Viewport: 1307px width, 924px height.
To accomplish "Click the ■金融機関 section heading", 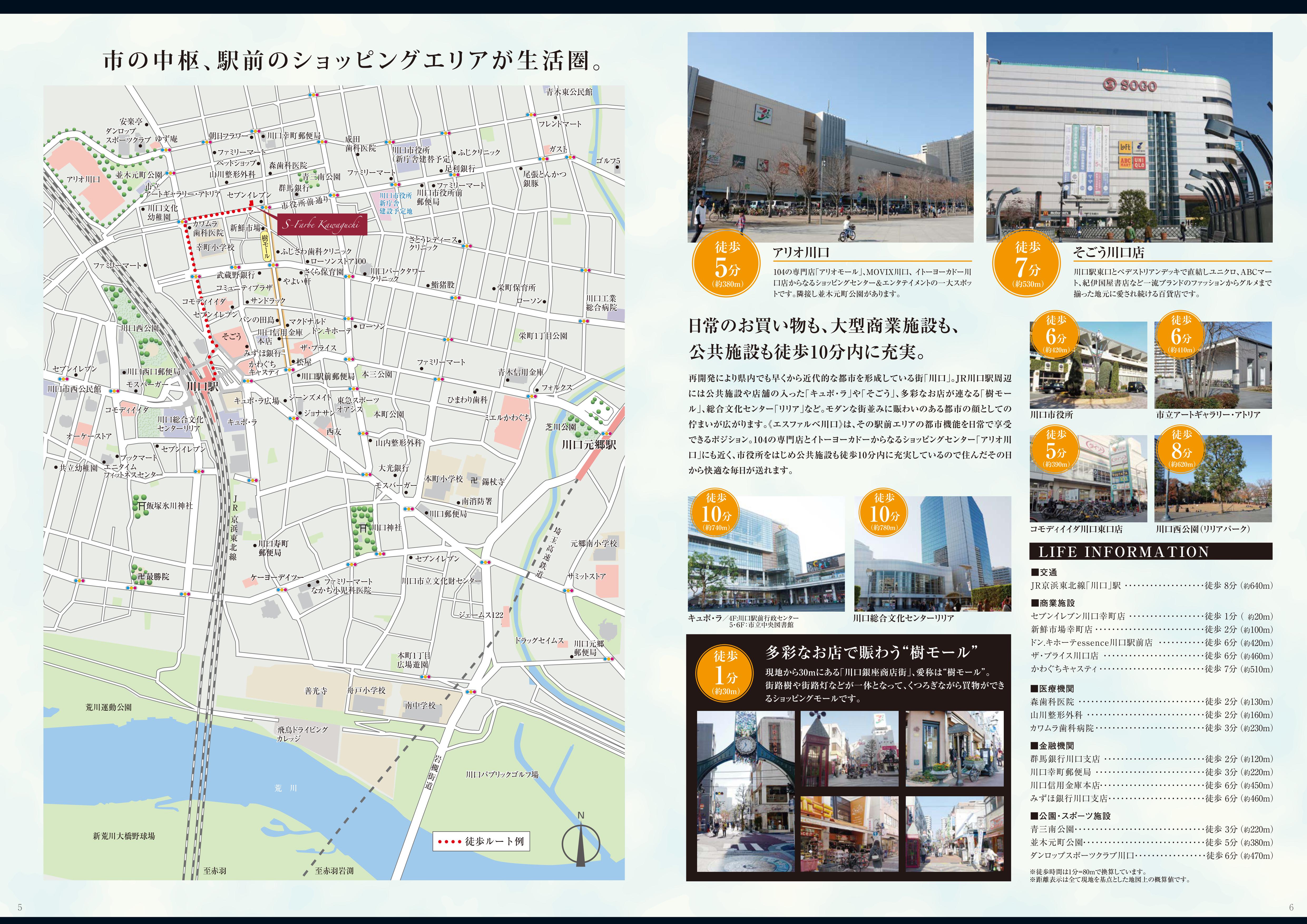I will tap(1053, 745).
